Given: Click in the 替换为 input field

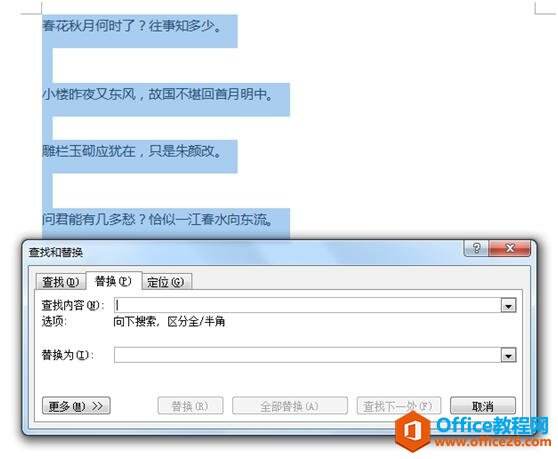Looking at the screenshot, I should point(308,355).
